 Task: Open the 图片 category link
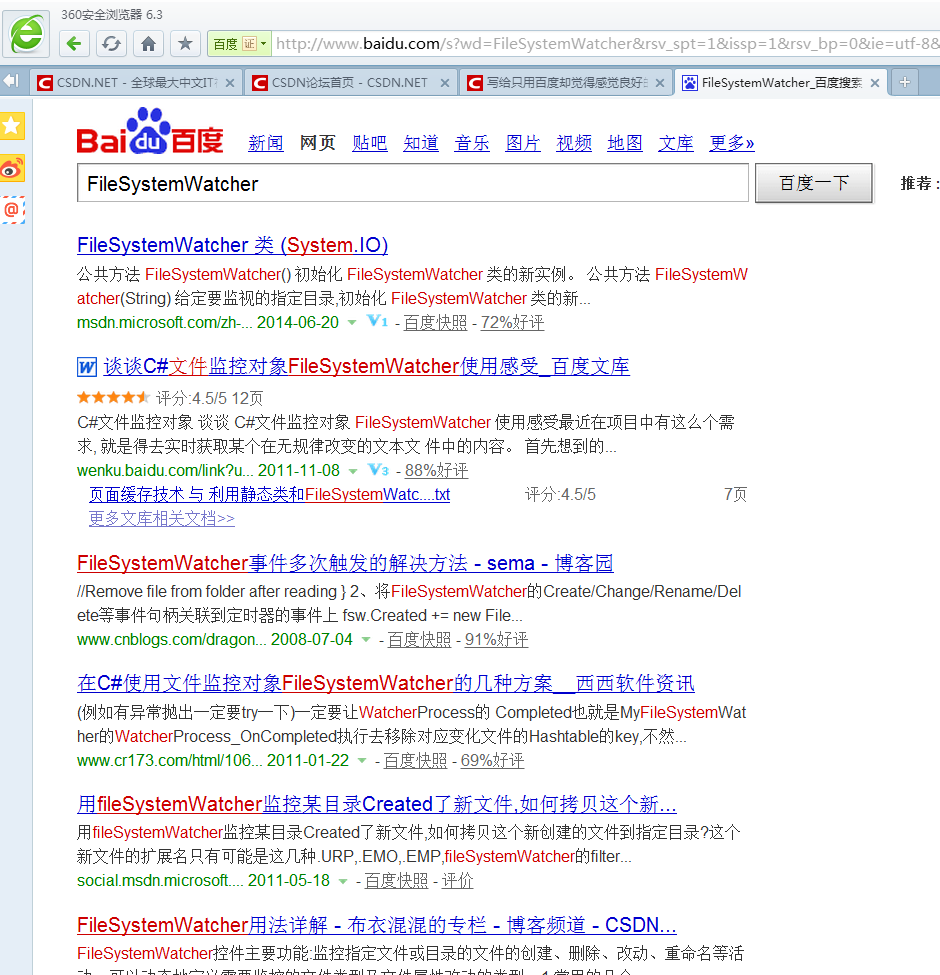click(x=523, y=143)
